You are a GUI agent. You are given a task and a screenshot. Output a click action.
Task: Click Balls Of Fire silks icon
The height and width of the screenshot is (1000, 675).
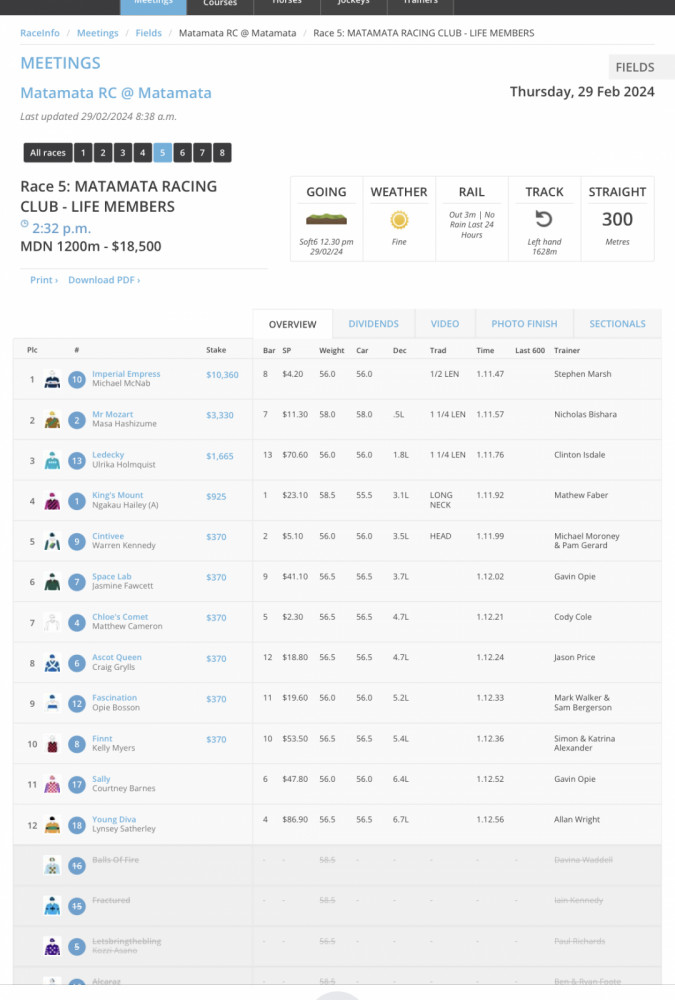[52, 865]
